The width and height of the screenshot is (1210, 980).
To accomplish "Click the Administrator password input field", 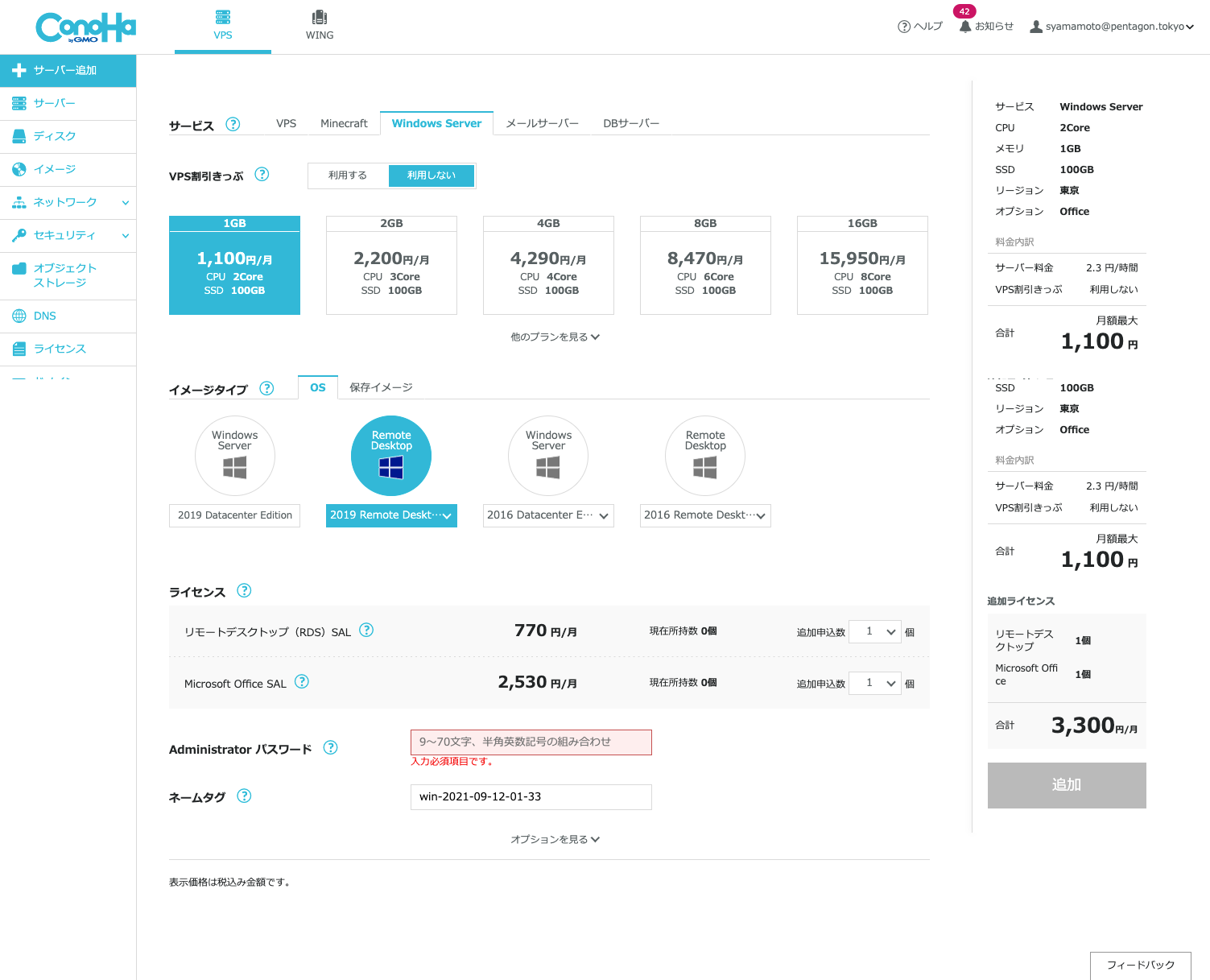I will click(531, 742).
